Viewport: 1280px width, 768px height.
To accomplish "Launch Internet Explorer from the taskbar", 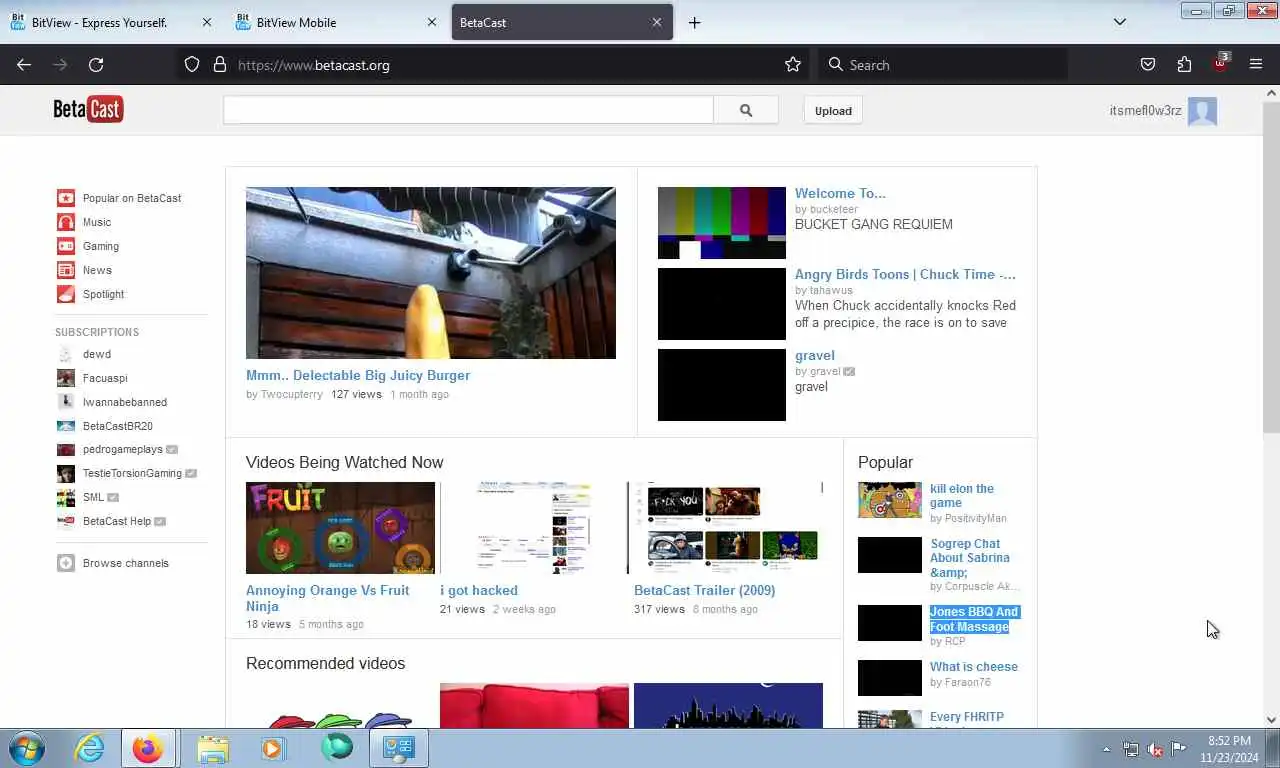I will click(x=89, y=748).
